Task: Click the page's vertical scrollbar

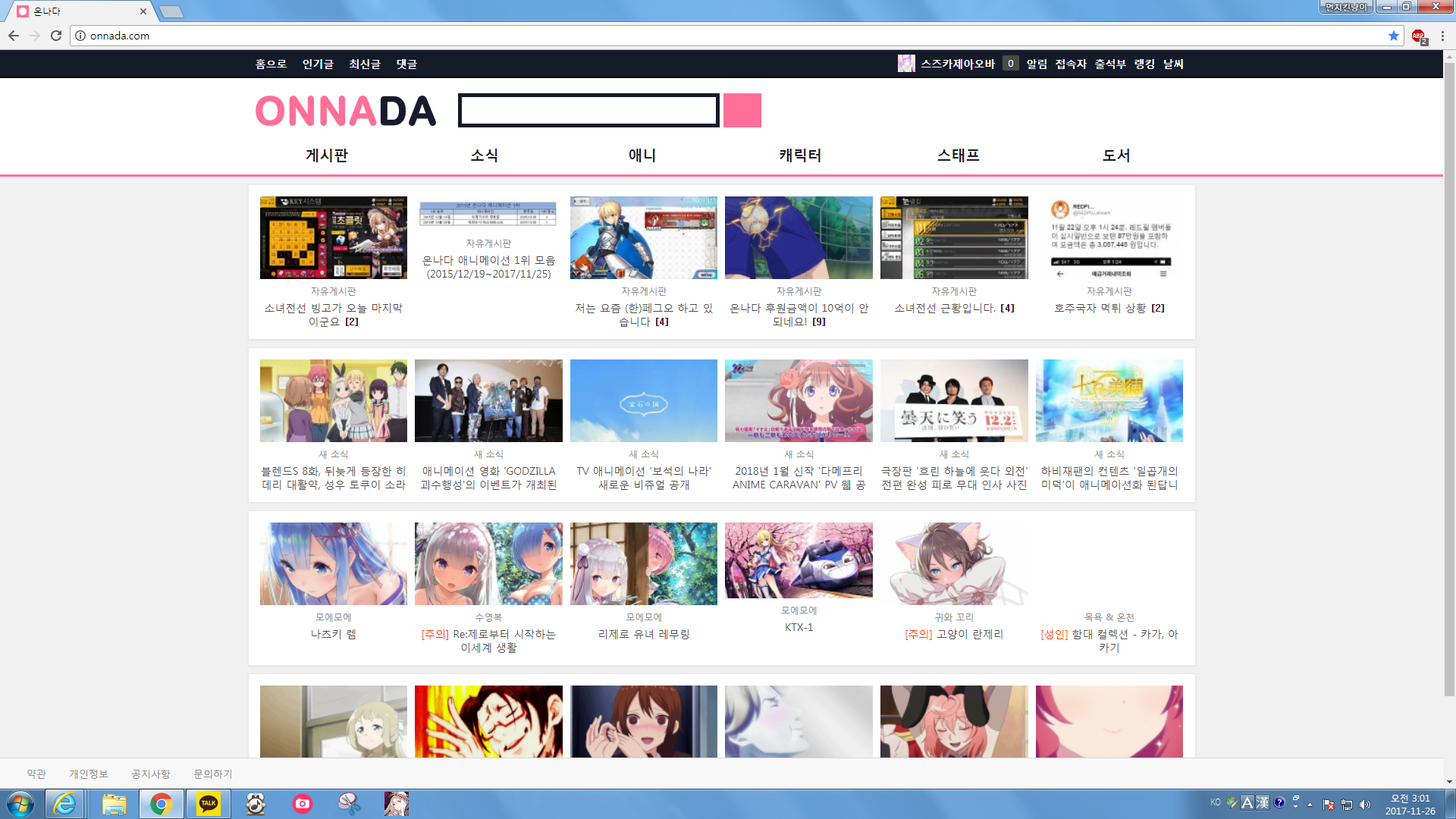Action: 1448,379
